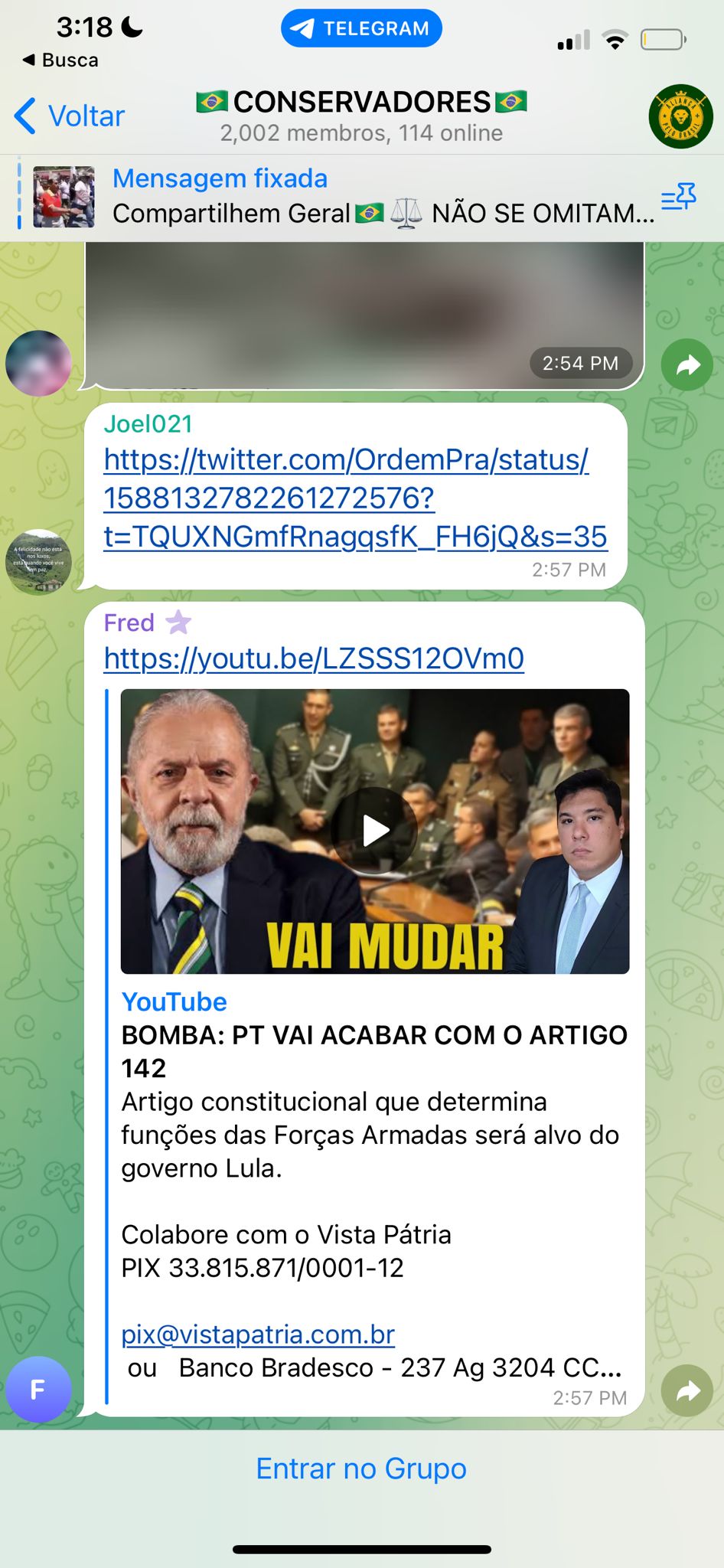Open Joel021's landscape profile avatar
The width and height of the screenshot is (724, 1568).
click(38, 562)
